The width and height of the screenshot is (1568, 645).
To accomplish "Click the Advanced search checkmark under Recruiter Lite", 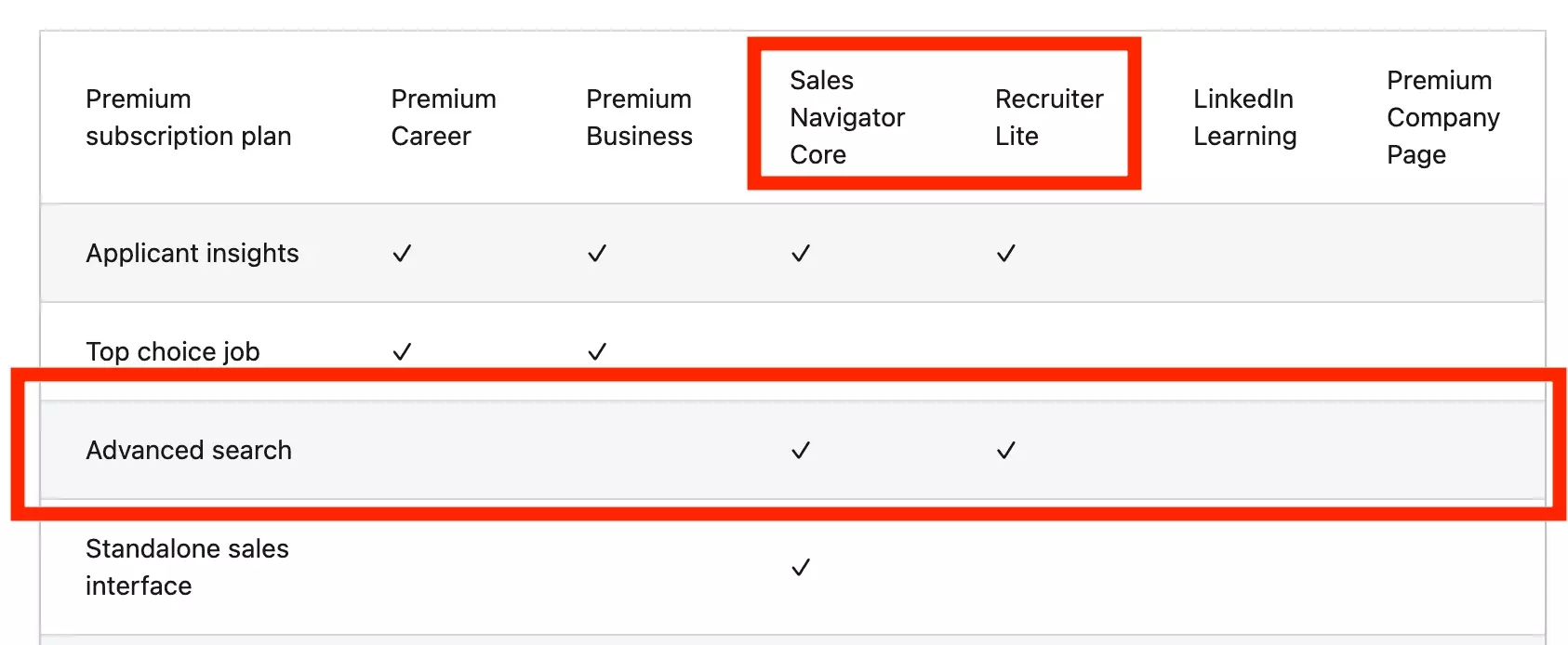I will tap(1005, 451).
